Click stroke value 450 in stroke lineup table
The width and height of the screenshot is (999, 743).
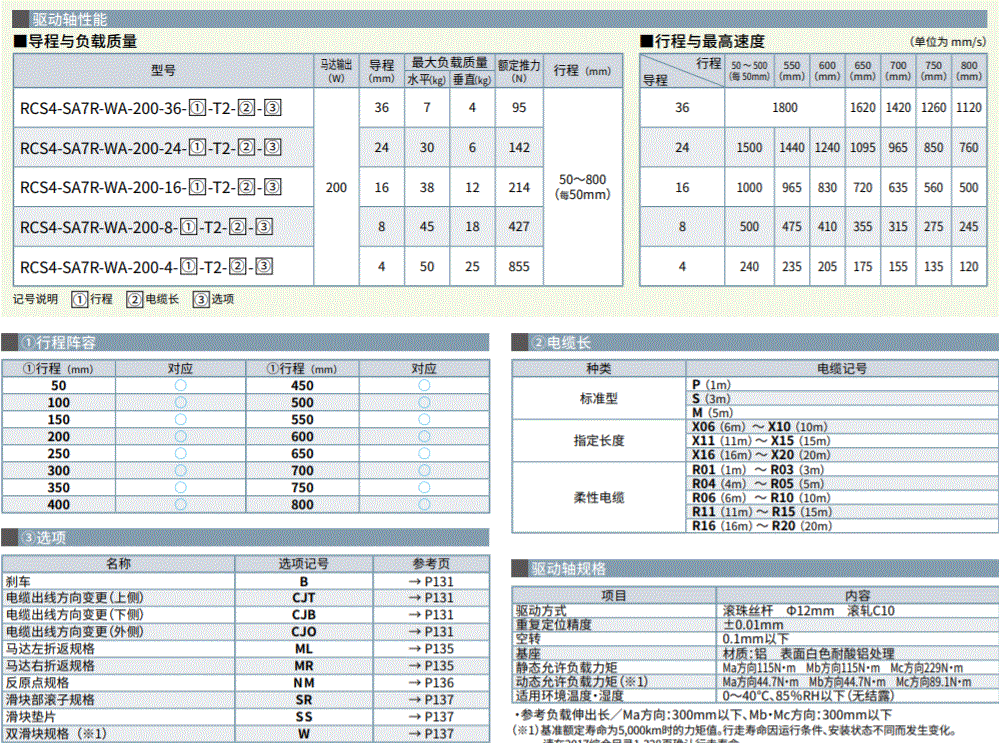tap(302, 386)
